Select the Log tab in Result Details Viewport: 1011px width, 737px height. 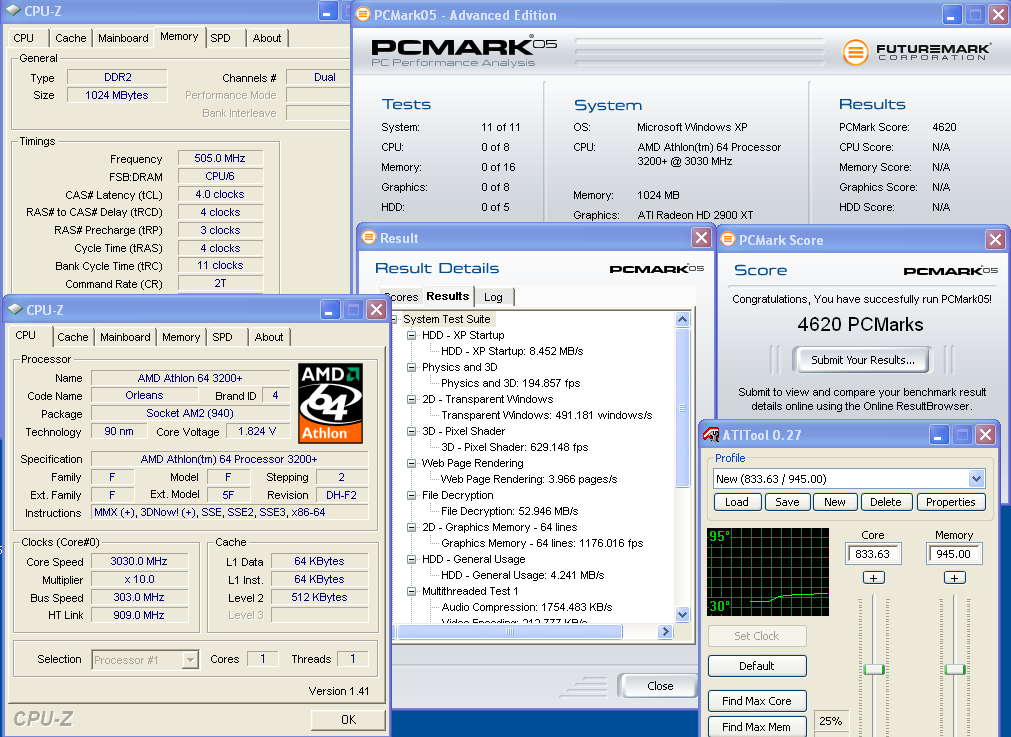click(493, 297)
